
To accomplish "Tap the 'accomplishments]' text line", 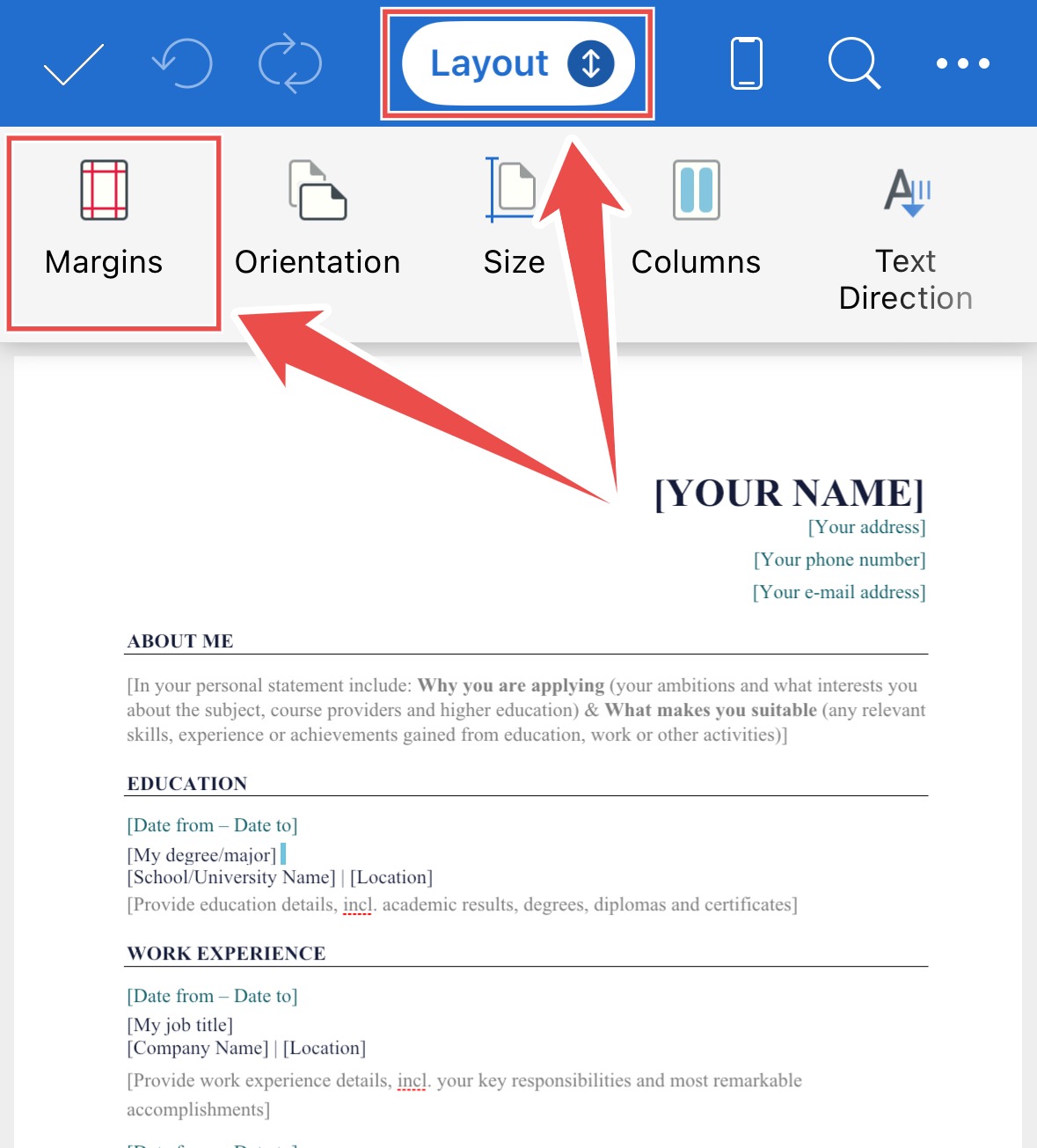I will [x=198, y=1110].
